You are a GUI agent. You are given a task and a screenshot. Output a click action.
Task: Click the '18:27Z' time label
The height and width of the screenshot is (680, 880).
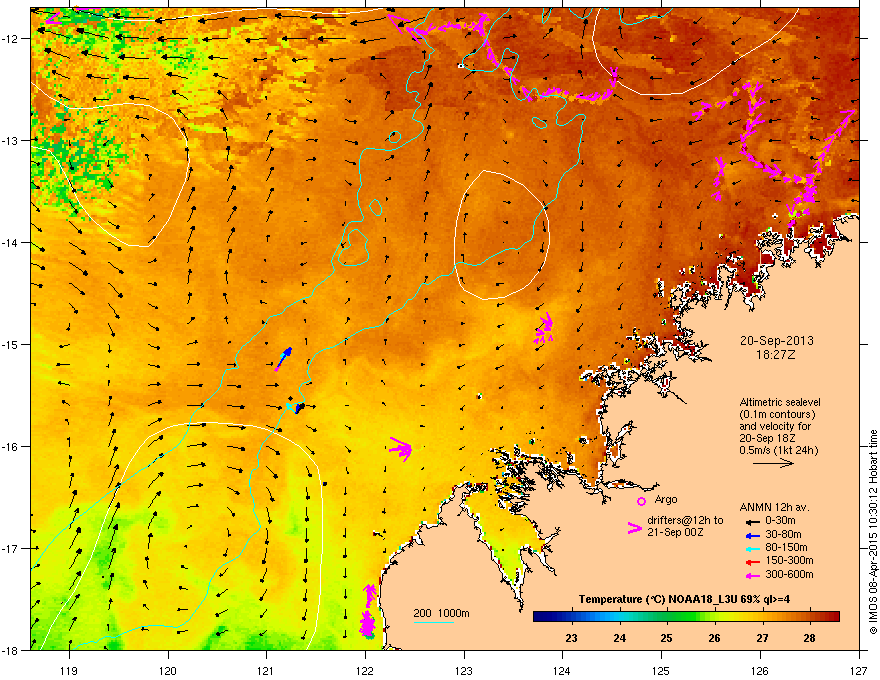(776, 355)
